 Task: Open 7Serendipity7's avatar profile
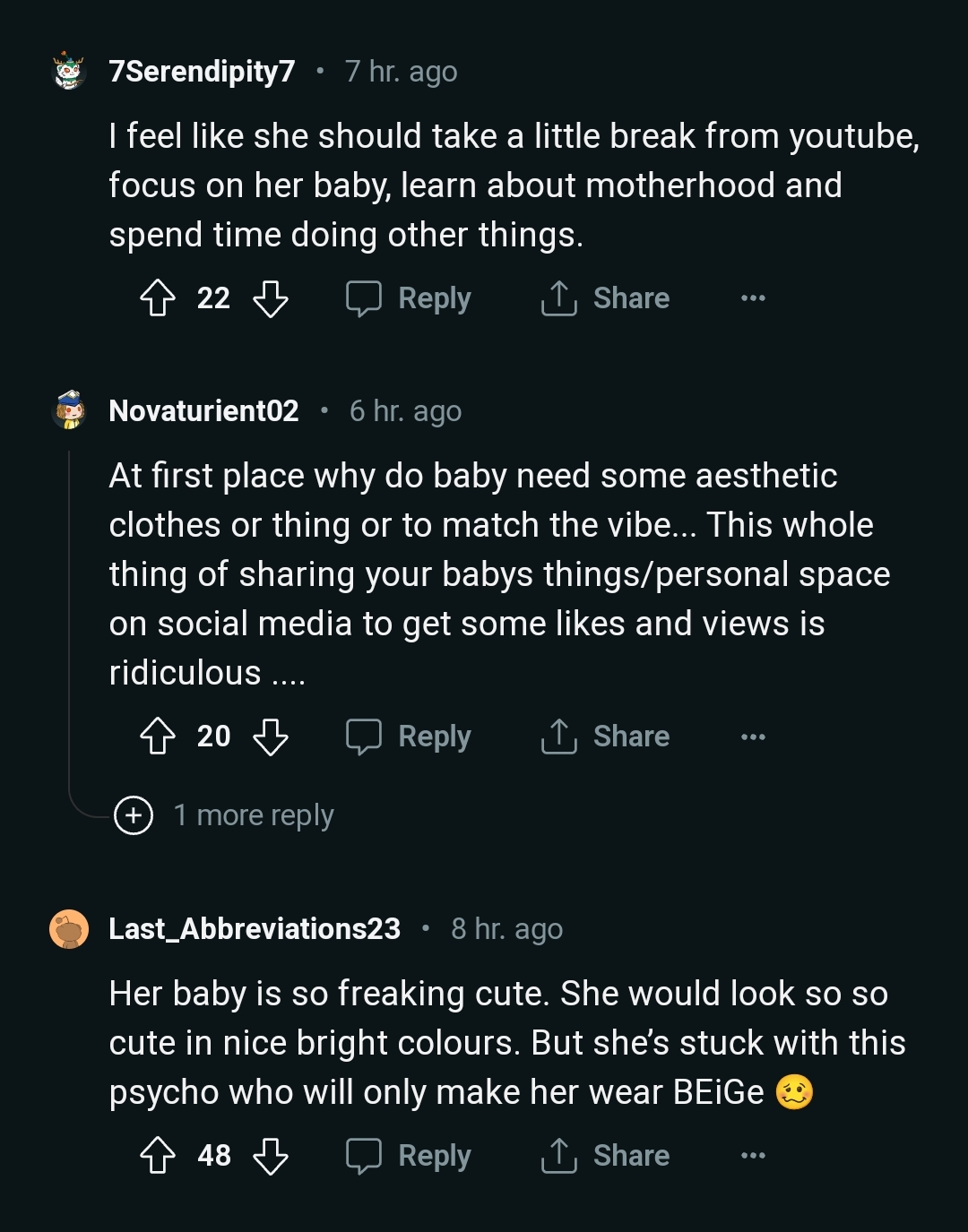(x=69, y=72)
